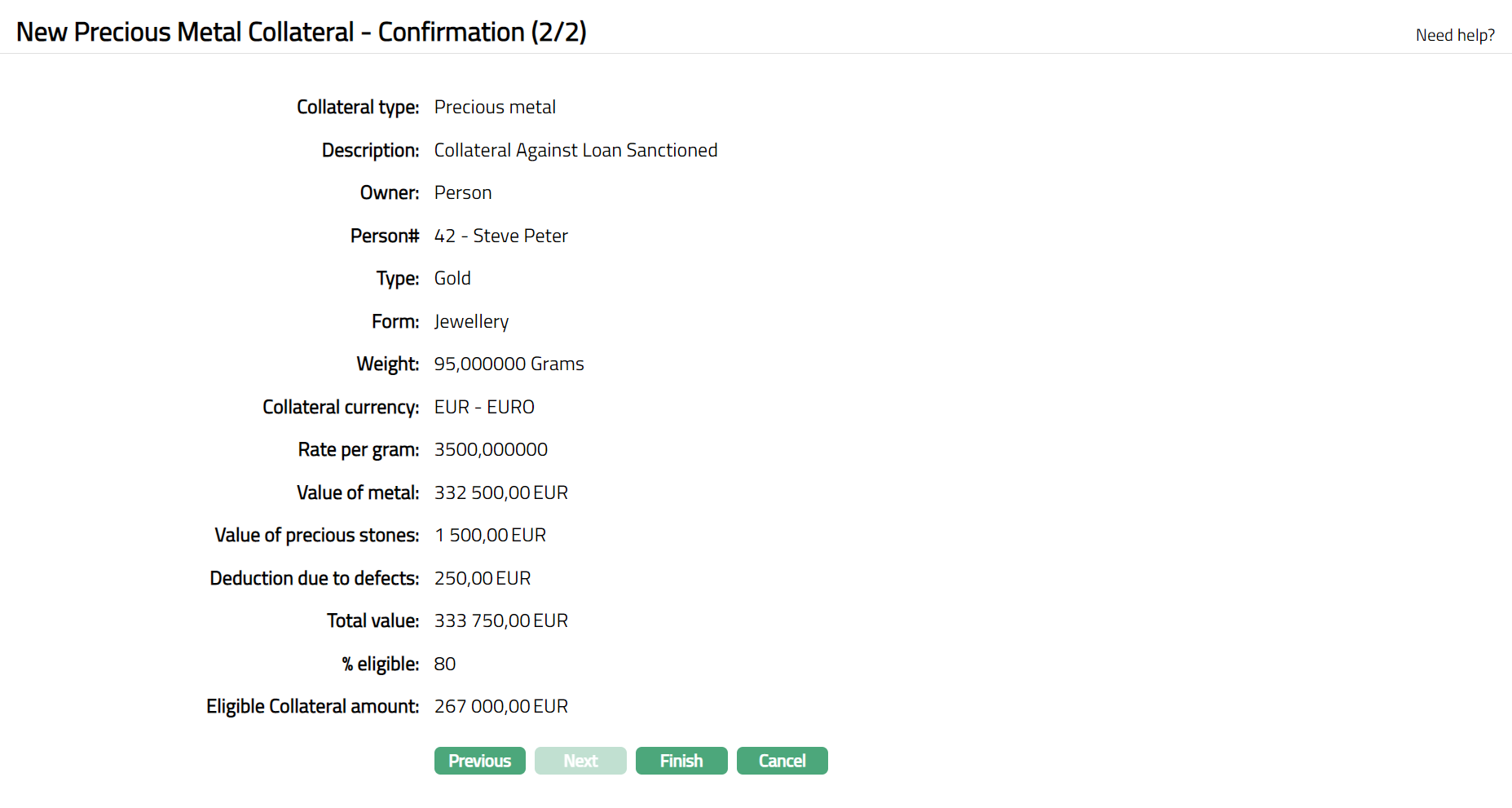Click the page title heading

click(301, 33)
